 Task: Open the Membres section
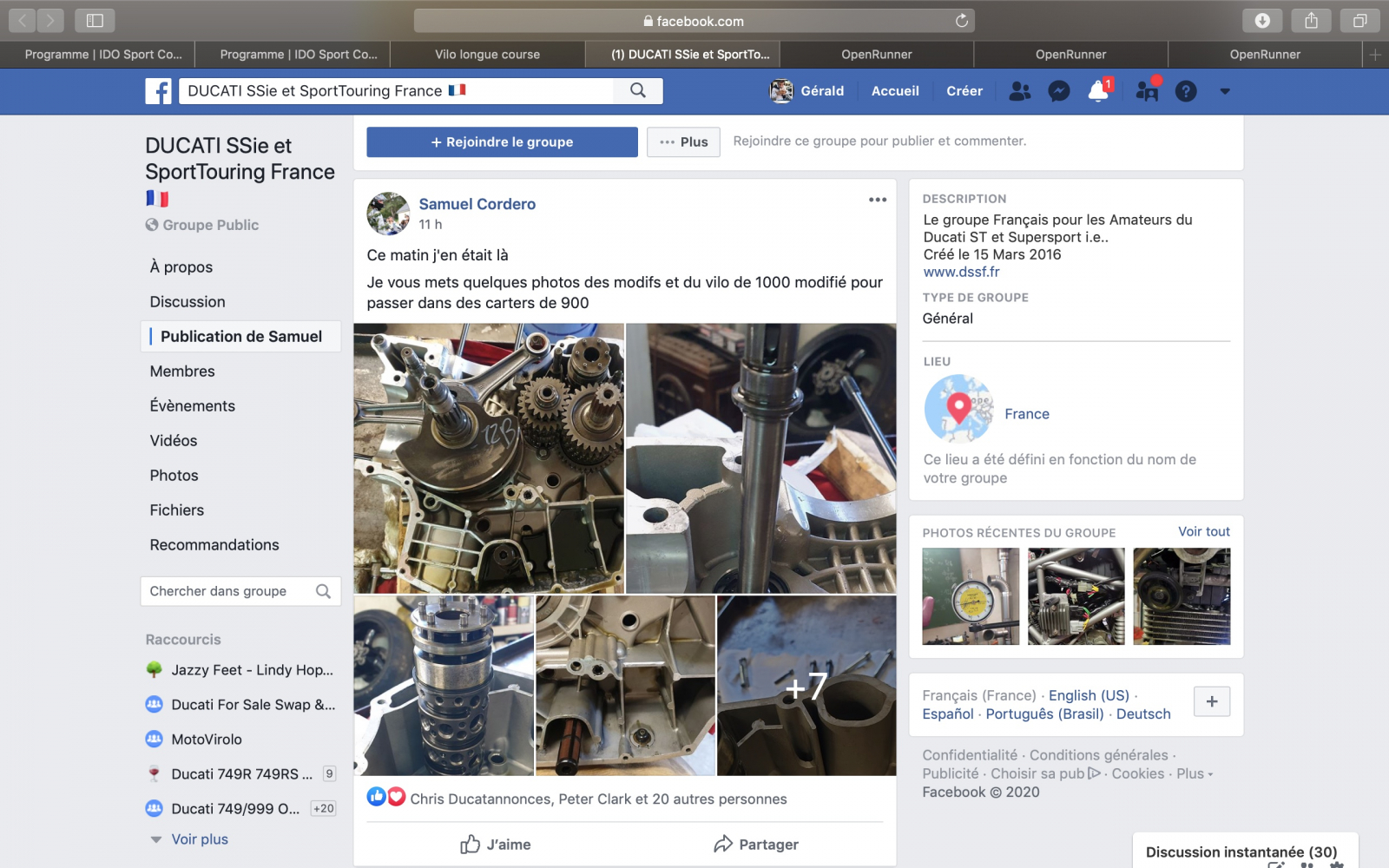point(182,372)
